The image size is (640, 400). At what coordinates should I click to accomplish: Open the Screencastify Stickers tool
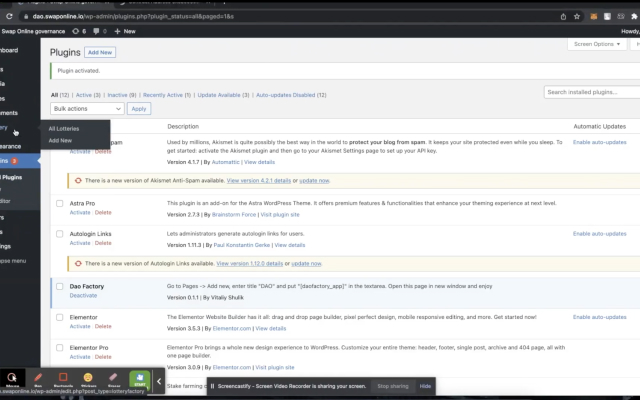89,381
